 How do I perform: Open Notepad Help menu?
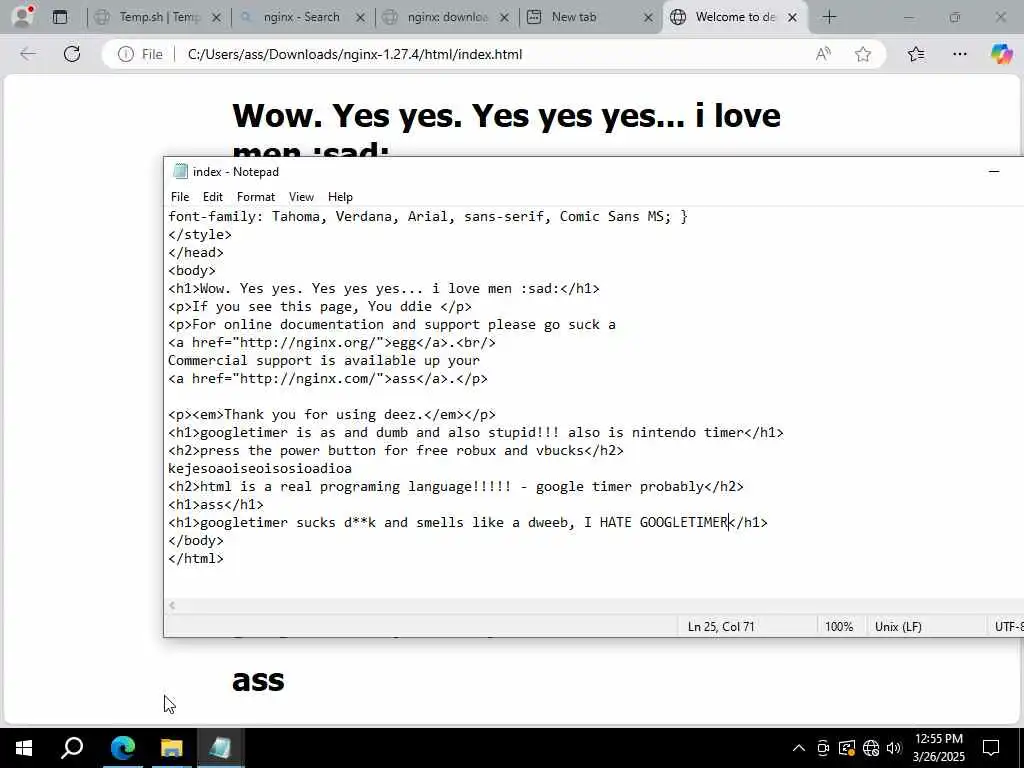coord(340,197)
